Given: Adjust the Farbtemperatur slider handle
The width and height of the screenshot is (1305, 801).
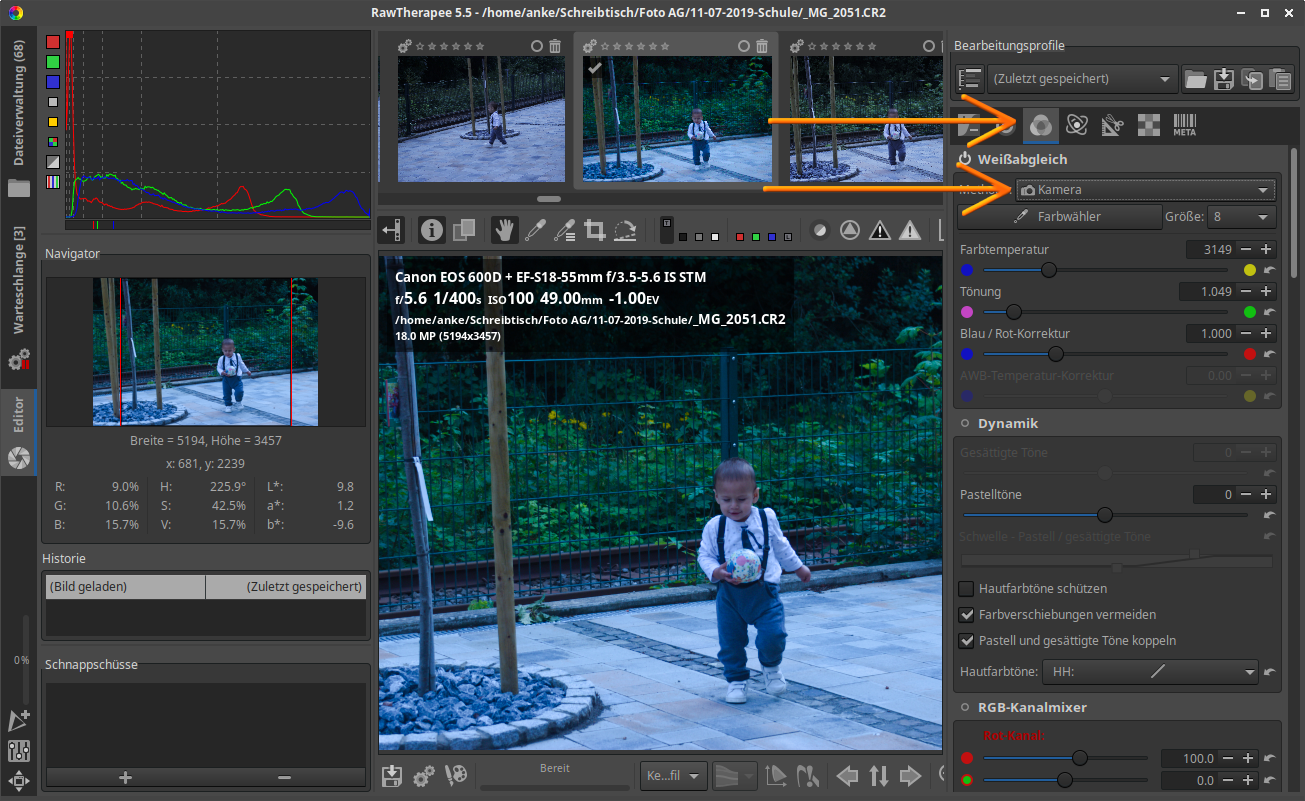Looking at the screenshot, I should [1048, 270].
